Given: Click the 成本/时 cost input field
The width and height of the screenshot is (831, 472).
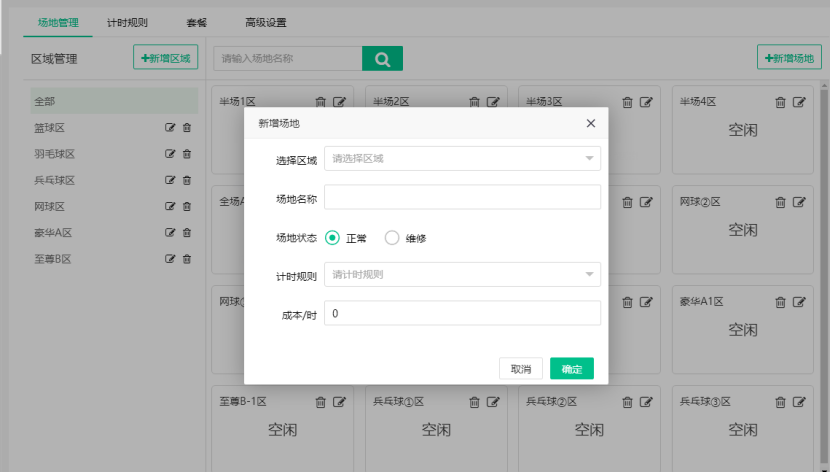Looking at the screenshot, I should tap(462, 313).
